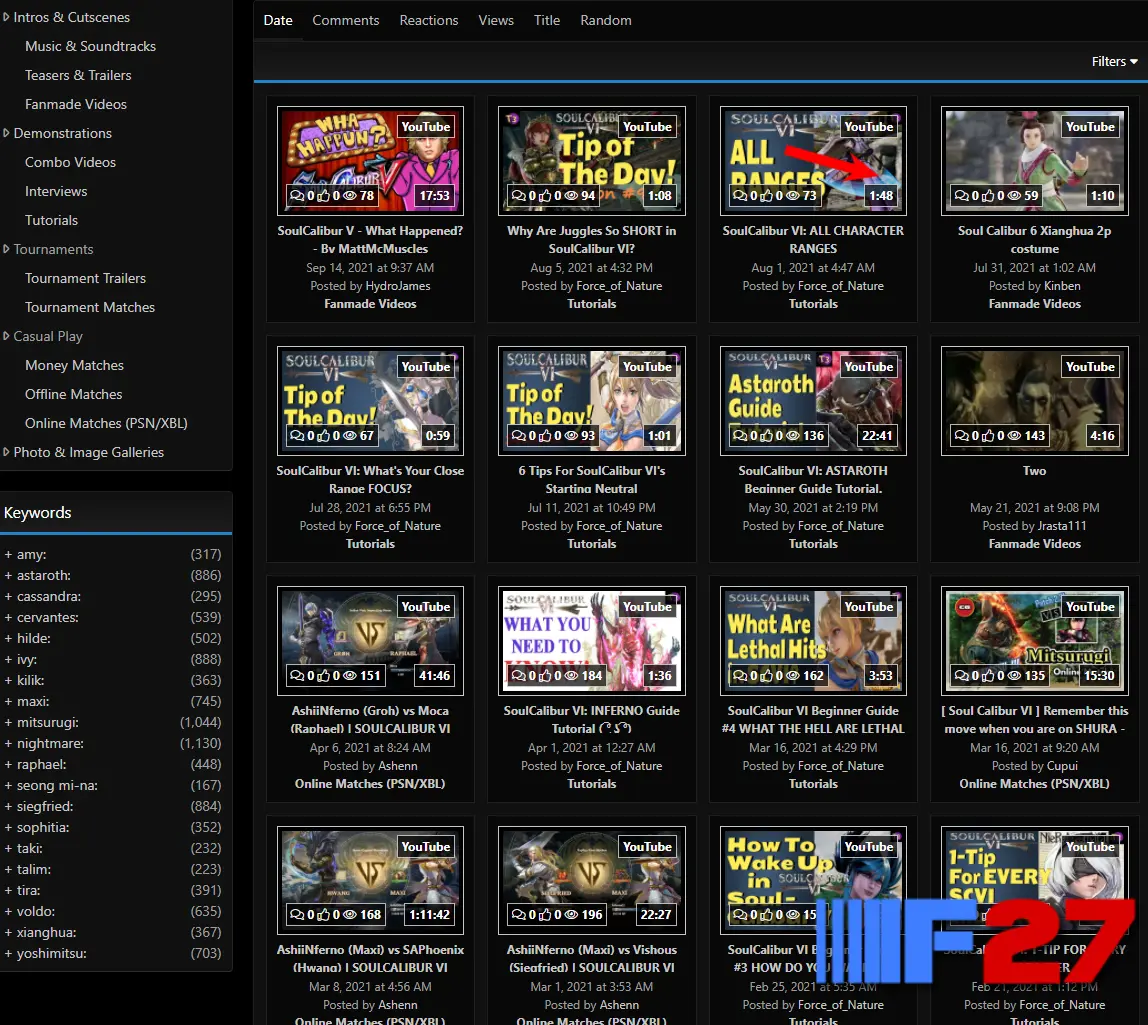Open the Filters dropdown

coord(1114,62)
